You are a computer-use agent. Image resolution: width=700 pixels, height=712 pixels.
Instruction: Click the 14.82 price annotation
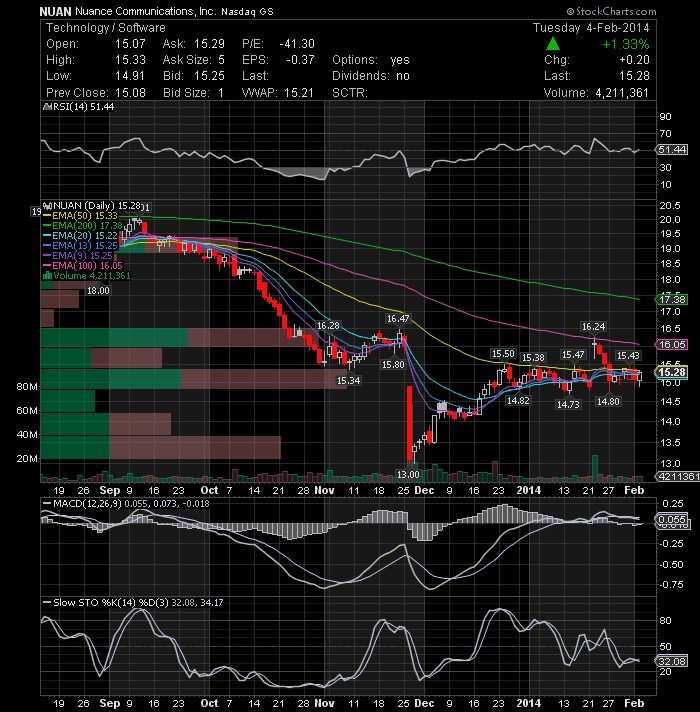(518, 400)
